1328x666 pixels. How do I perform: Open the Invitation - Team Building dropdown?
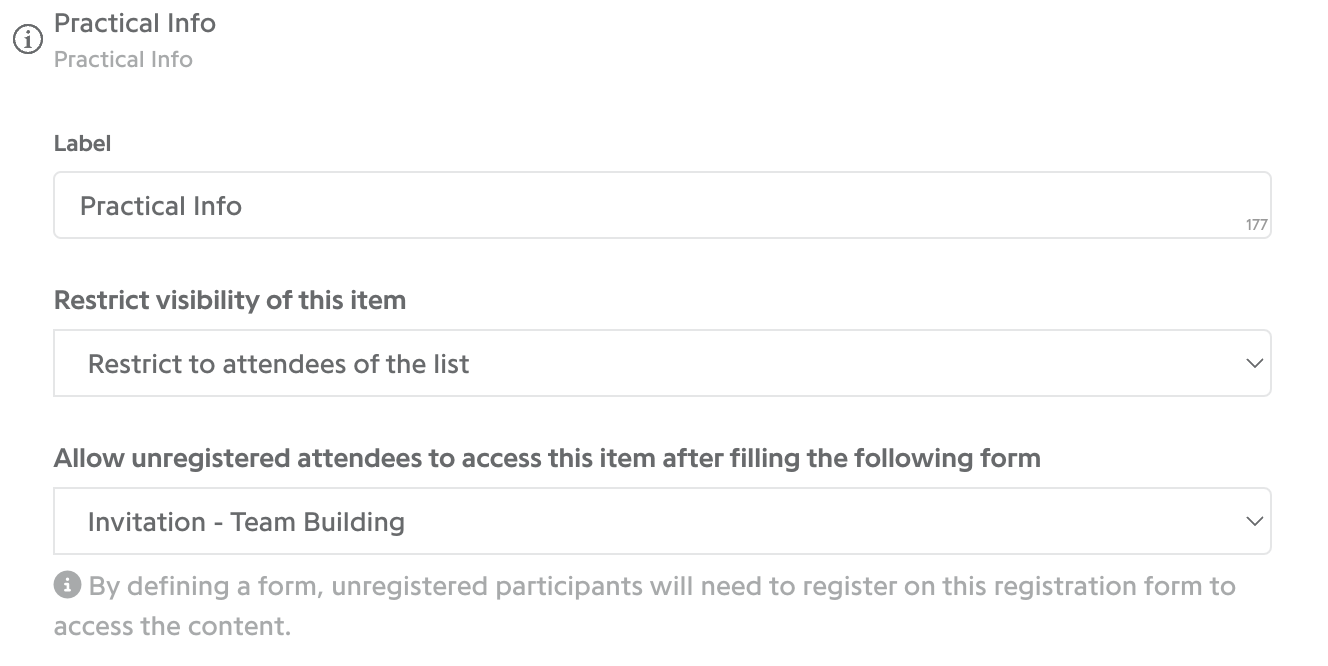662,521
